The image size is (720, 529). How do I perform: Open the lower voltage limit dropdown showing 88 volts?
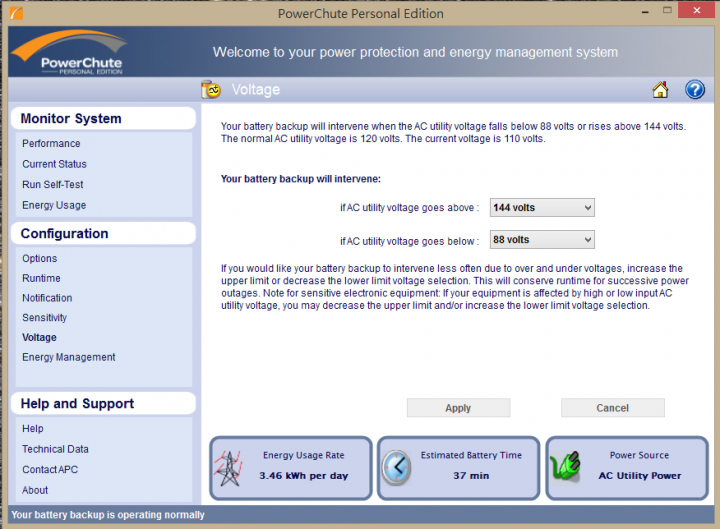coord(542,240)
